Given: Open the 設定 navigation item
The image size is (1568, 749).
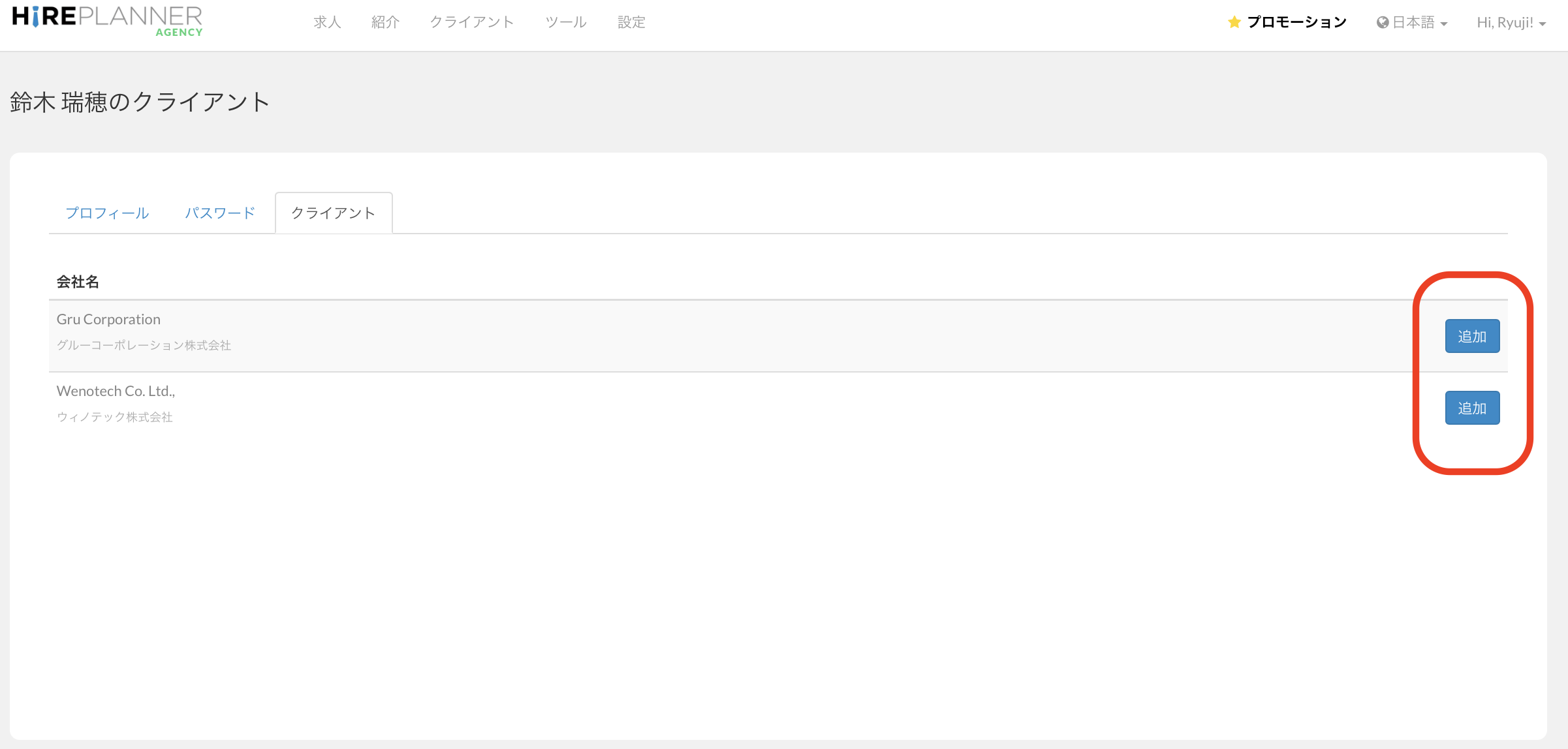Looking at the screenshot, I should pos(631,22).
